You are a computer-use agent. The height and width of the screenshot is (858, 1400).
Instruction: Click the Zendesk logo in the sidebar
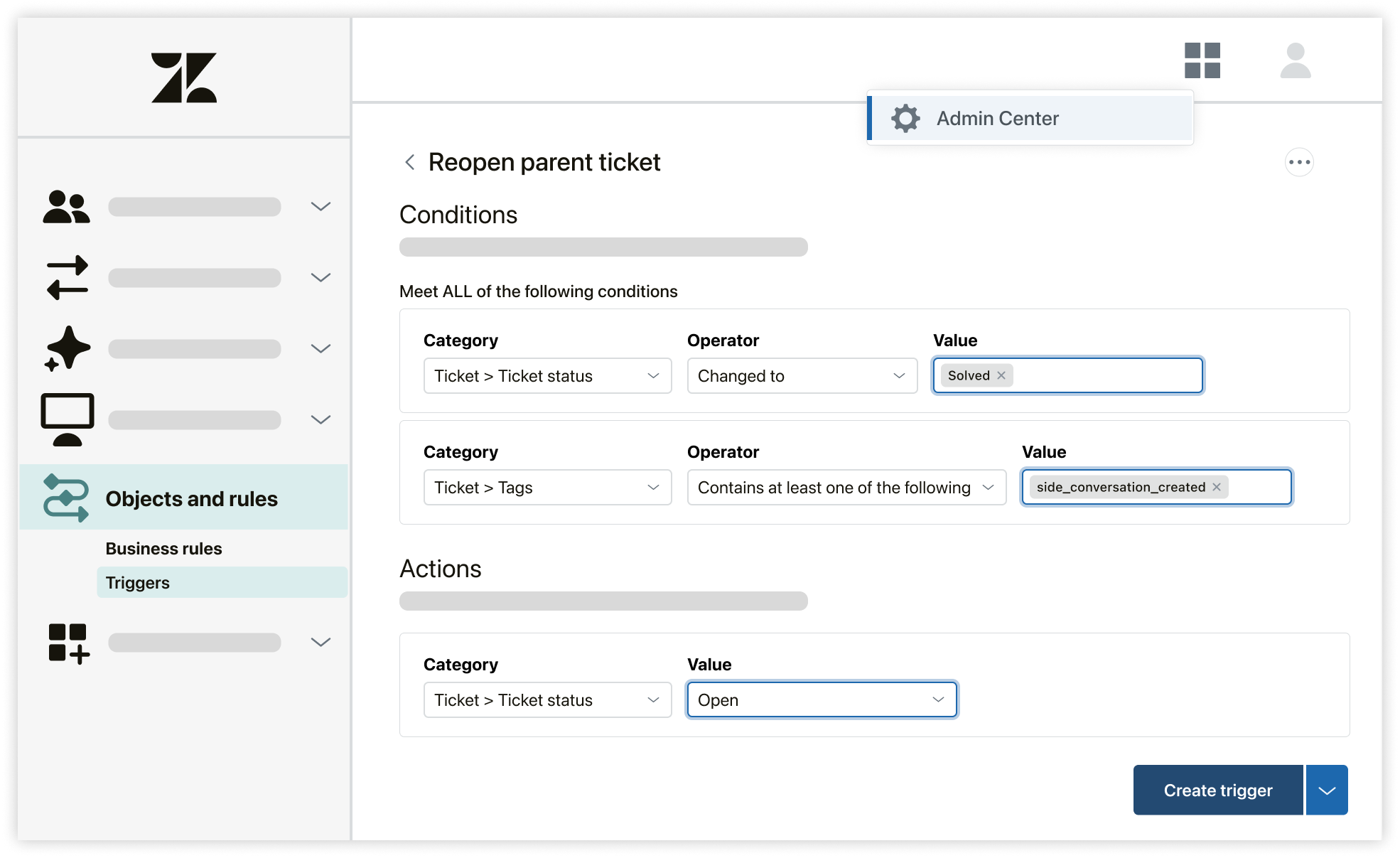pyautogui.click(x=183, y=77)
